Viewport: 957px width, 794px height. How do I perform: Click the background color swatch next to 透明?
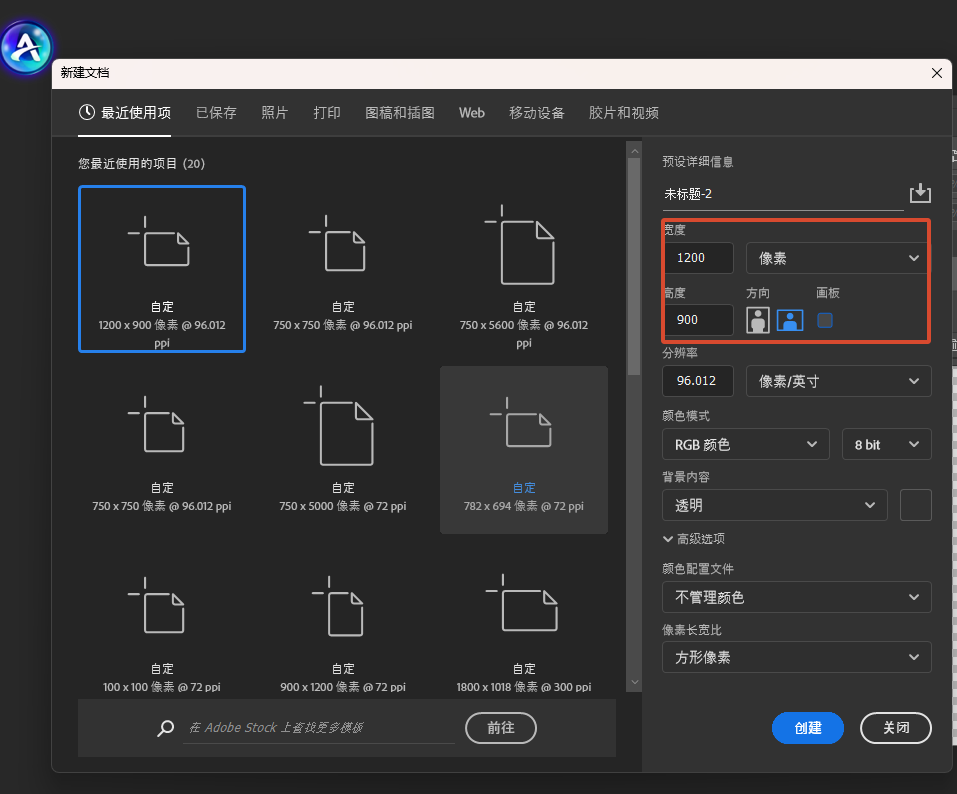[915, 505]
